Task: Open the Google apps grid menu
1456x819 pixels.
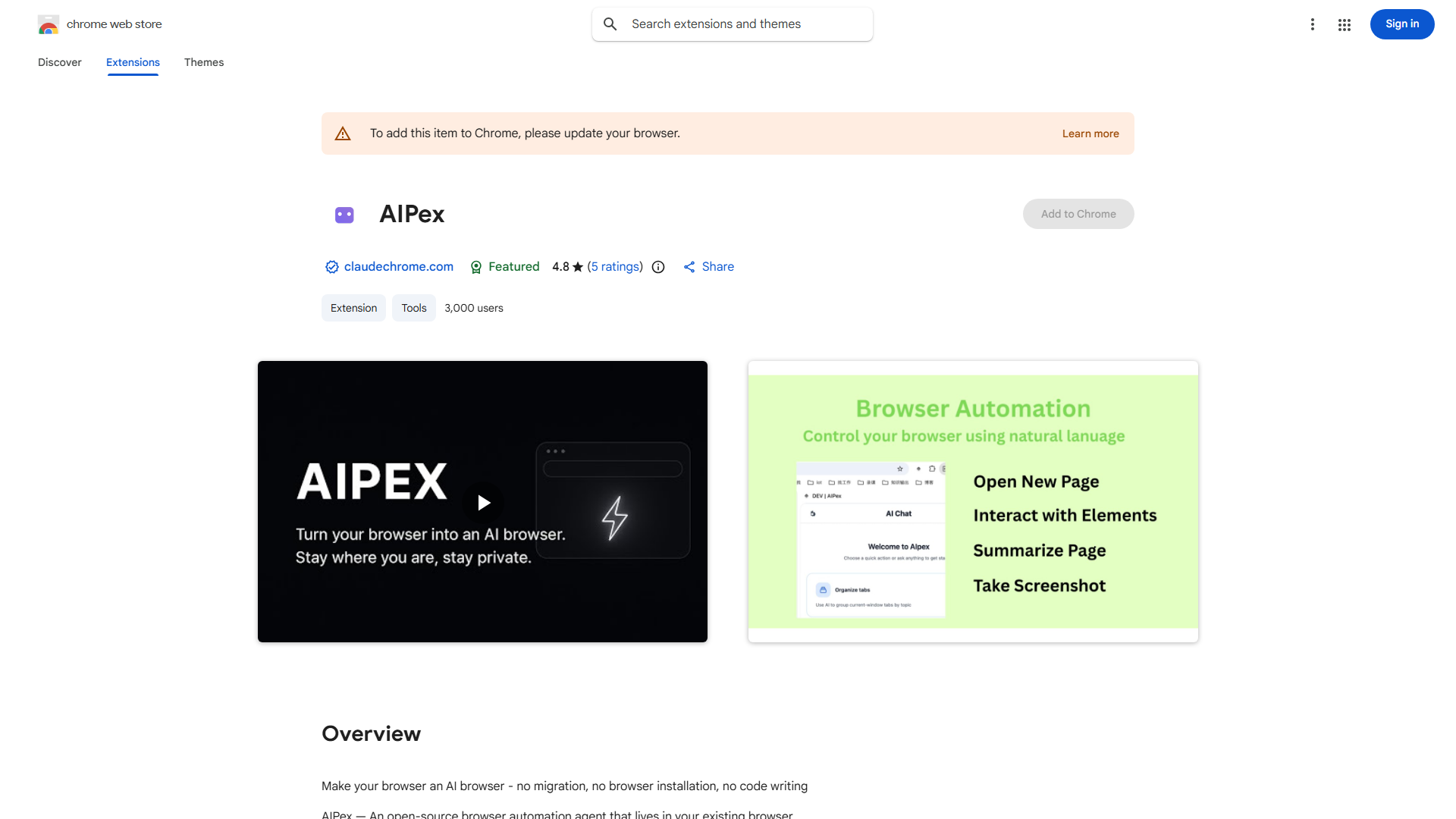Action: (x=1344, y=24)
